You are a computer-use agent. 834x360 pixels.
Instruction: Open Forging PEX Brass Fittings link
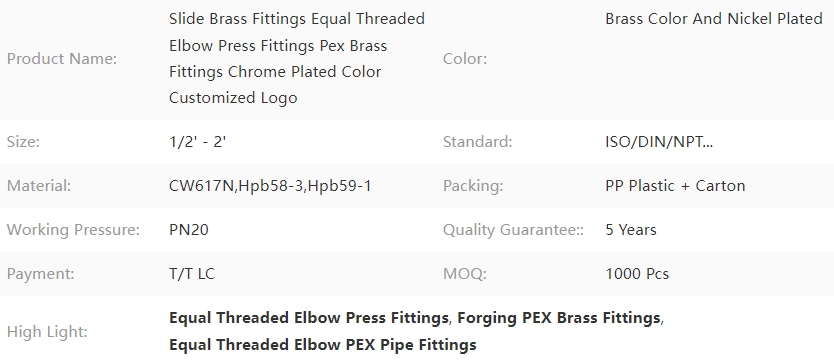click(x=559, y=318)
